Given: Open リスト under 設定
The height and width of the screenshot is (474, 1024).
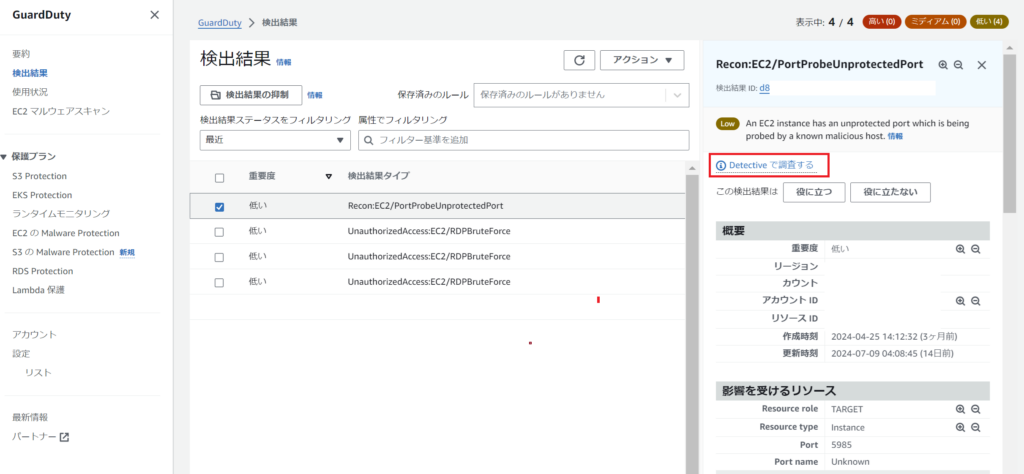Looking at the screenshot, I should pyautogui.click(x=39, y=373).
